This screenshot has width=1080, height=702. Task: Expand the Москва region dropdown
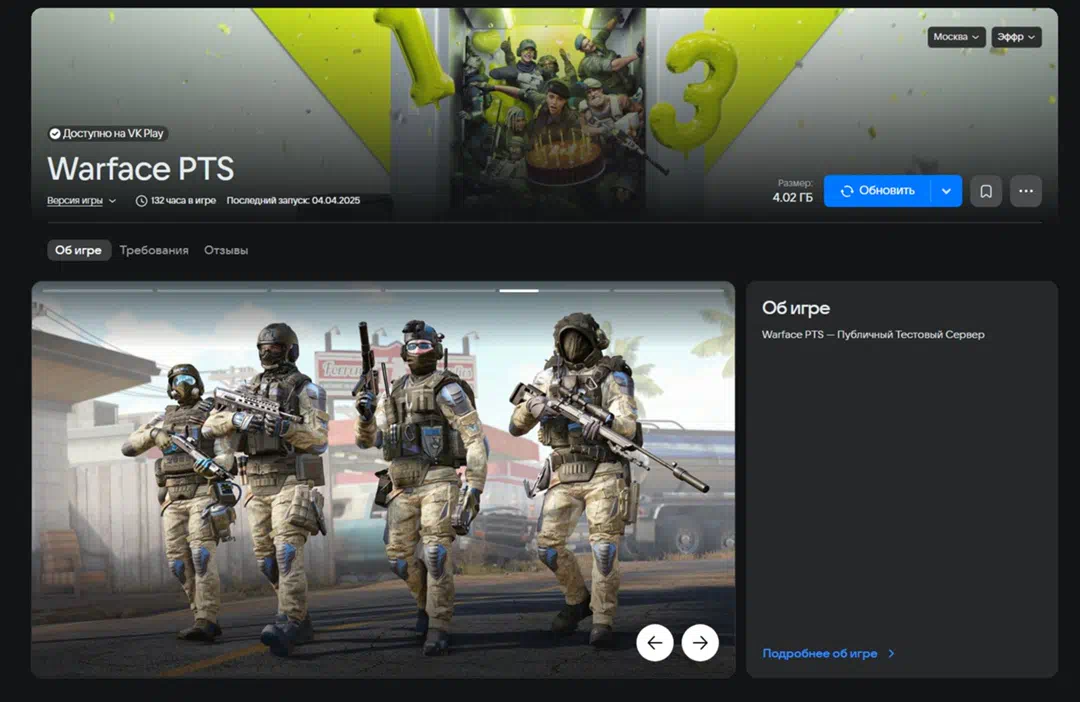click(956, 37)
